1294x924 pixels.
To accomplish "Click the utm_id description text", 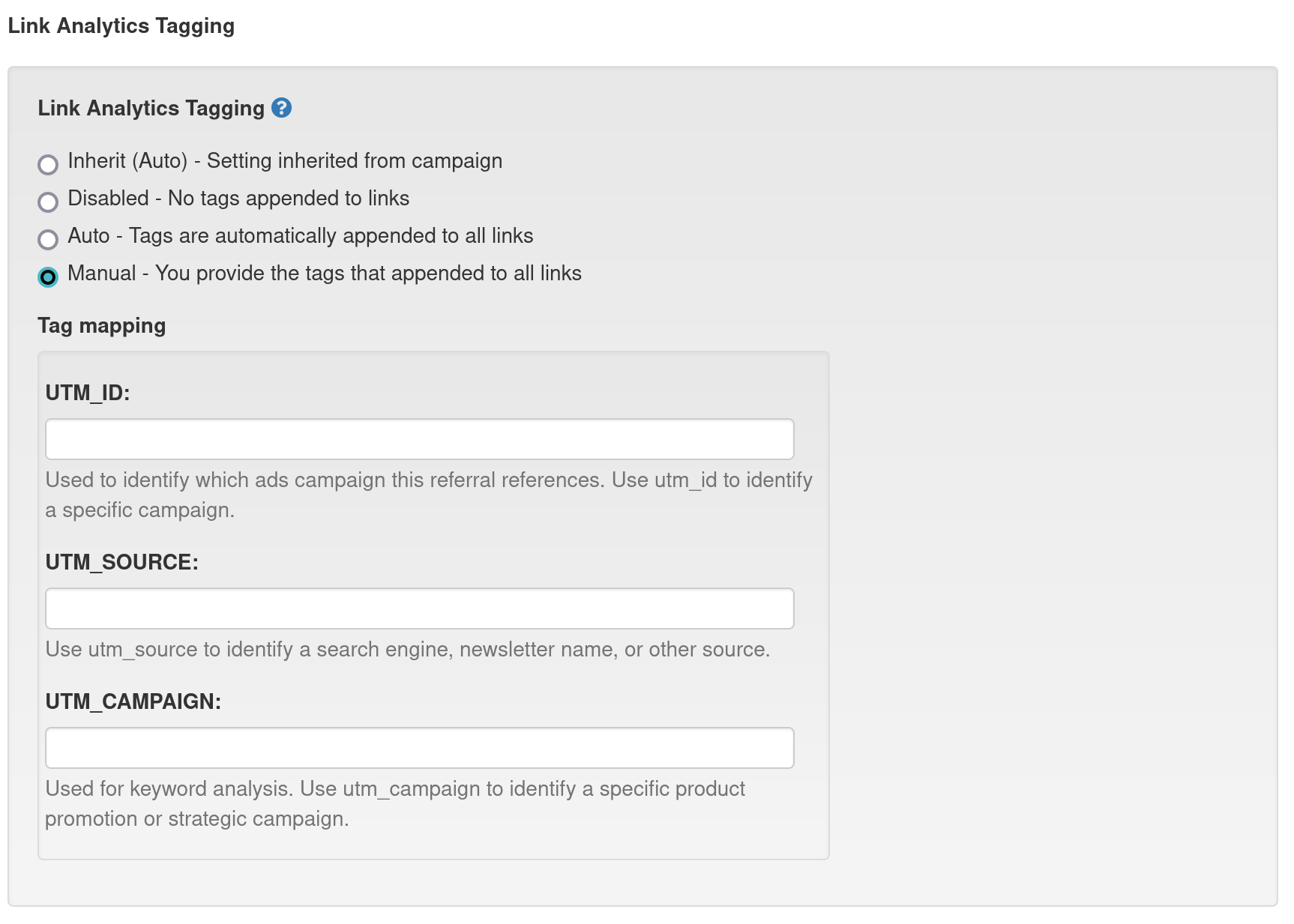I will click(x=428, y=495).
